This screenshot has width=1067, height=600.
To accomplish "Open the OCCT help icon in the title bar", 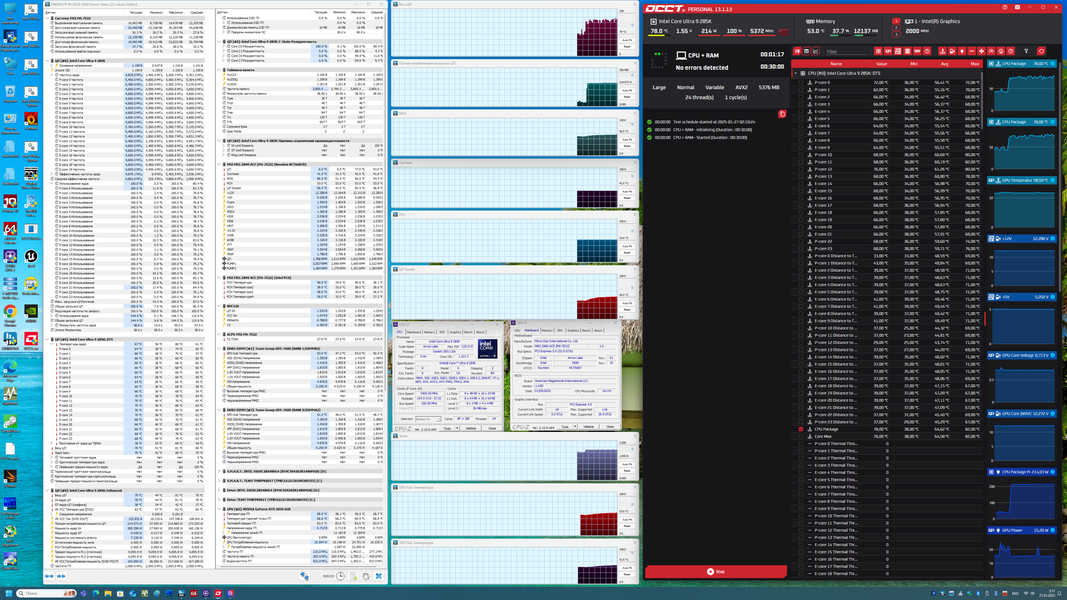I will tap(1005, 7).
